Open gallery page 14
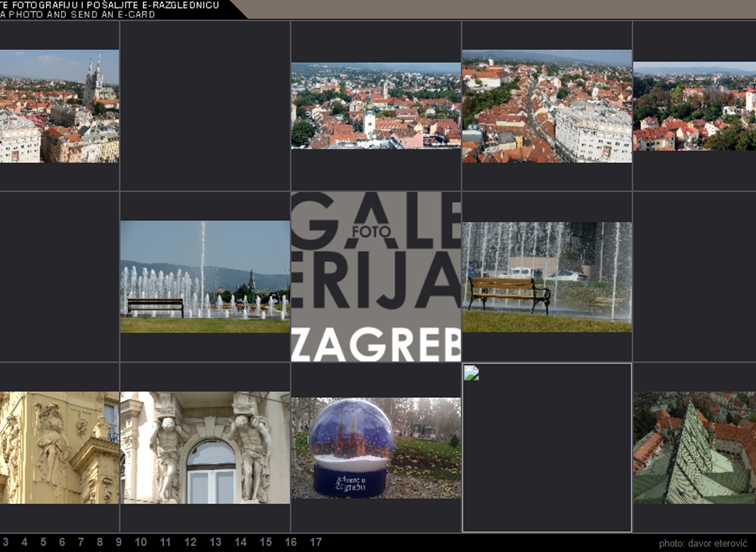The height and width of the screenshot is (552, 756). 240,542
